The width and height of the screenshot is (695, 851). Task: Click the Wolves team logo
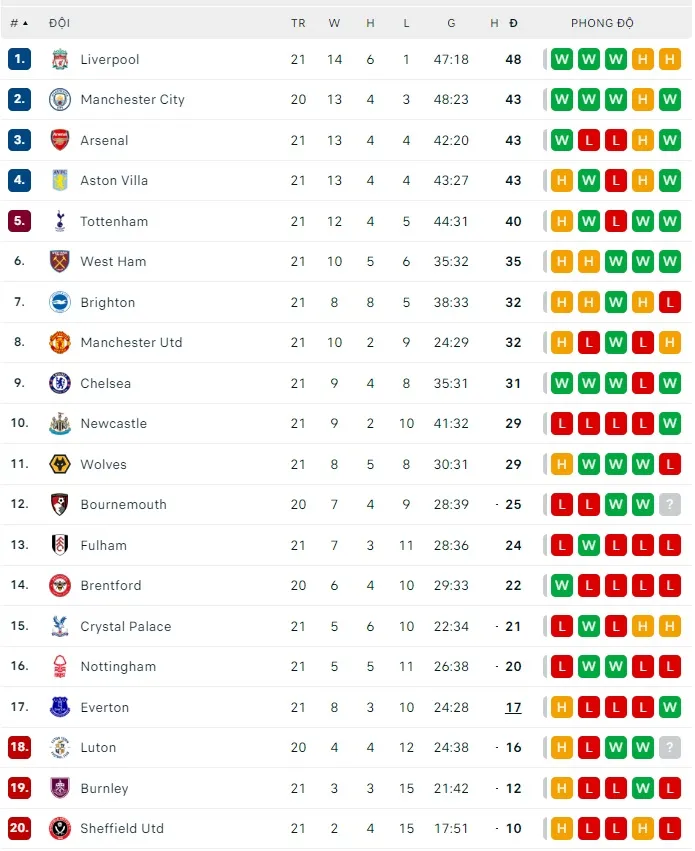(60, 464)
